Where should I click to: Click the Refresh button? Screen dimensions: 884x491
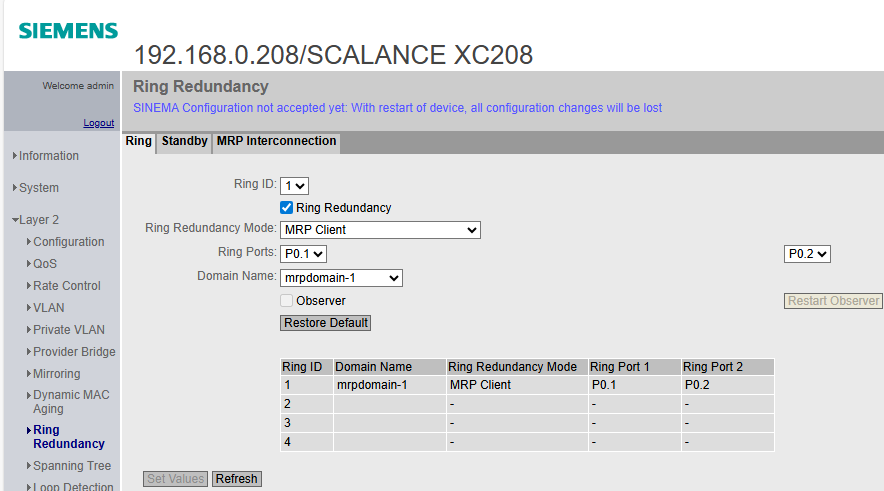pyautogui.click(x=236, y=479)
